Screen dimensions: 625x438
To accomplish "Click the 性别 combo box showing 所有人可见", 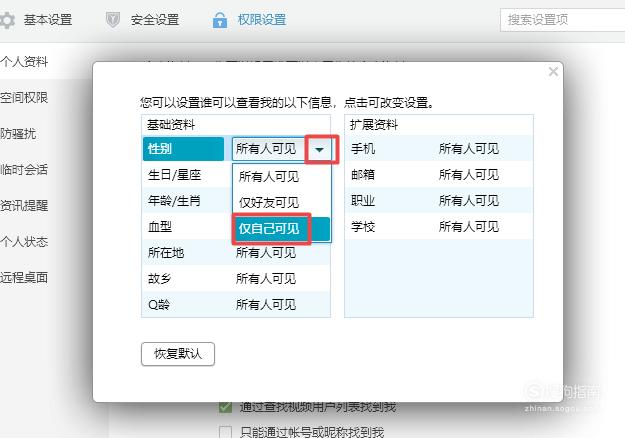I will [x=281, y=149].
